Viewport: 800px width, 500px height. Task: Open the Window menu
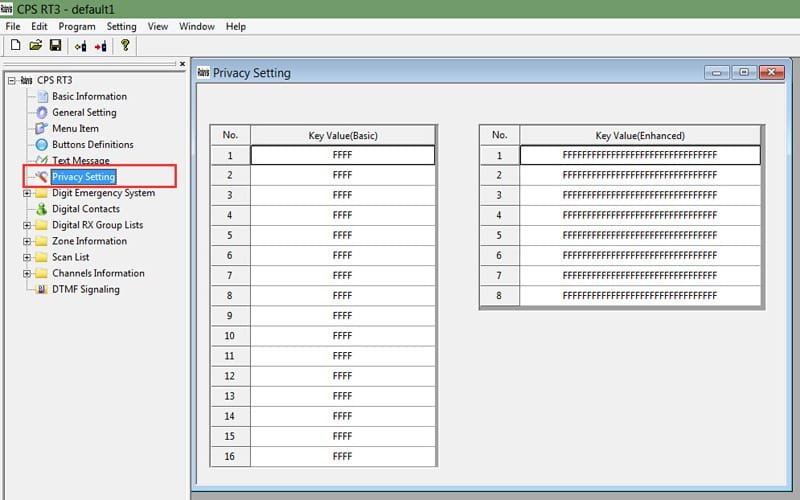coord(196,27)
